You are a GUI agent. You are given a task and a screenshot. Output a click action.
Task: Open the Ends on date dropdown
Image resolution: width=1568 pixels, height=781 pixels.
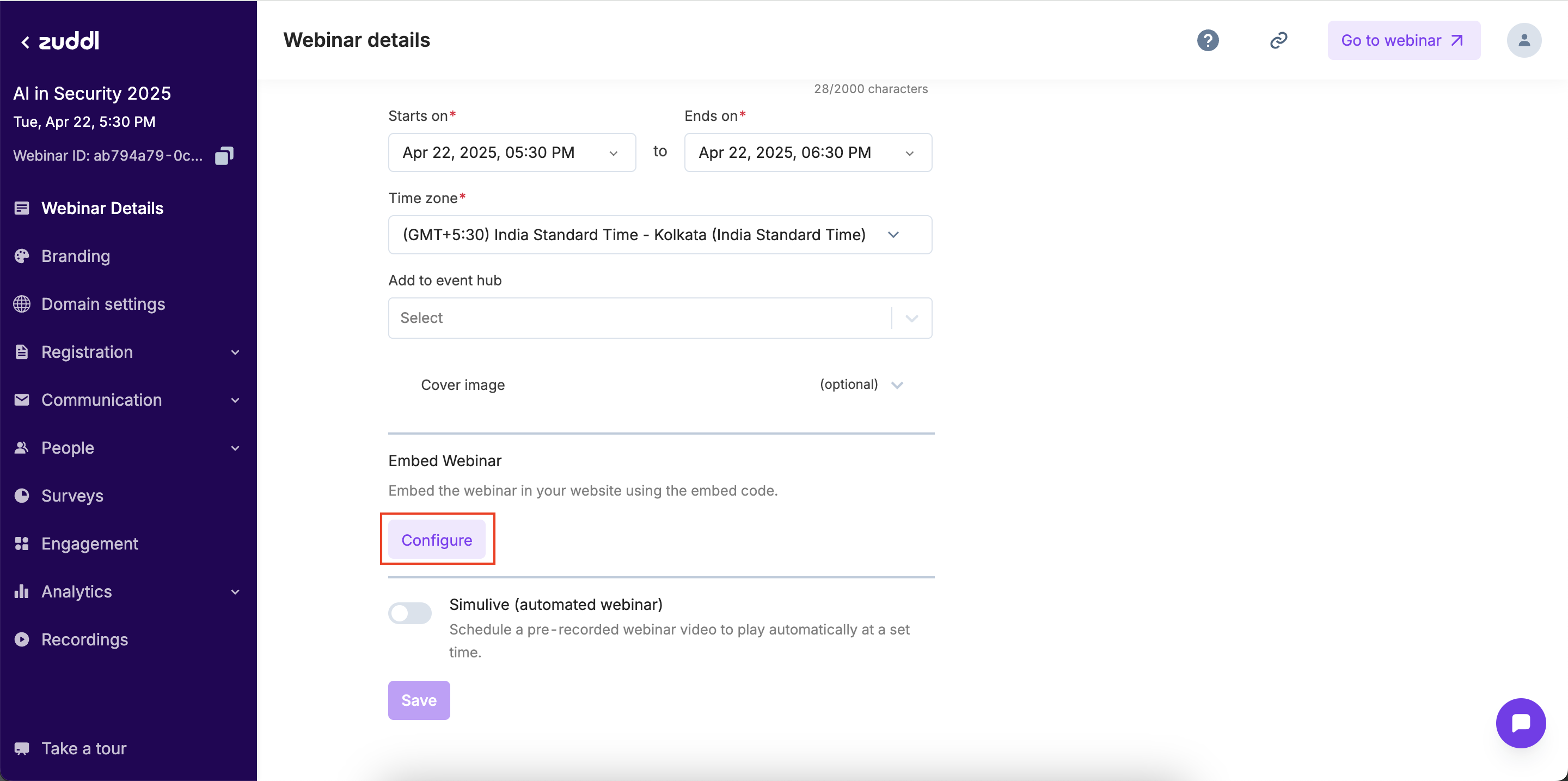click(807, 152)
